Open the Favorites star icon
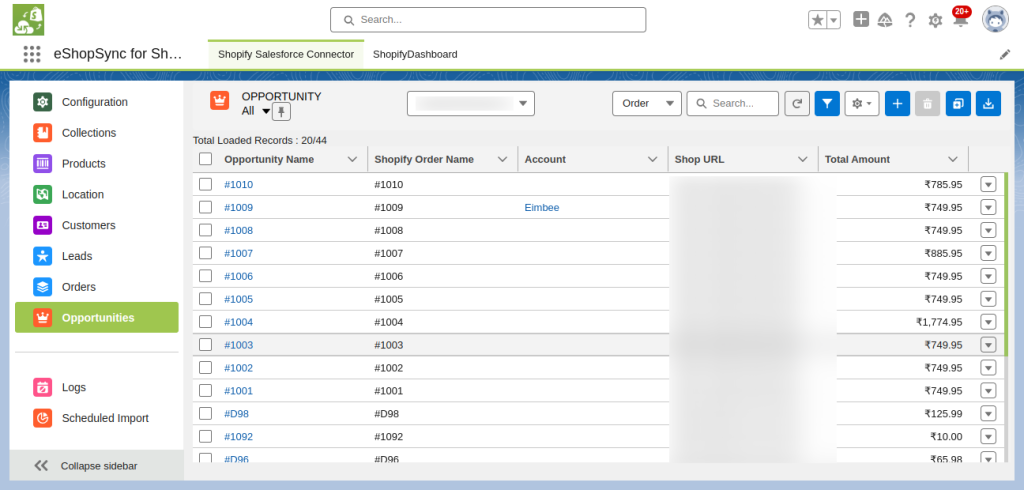Viewport: 1024px width, 490px height. [x=817, y=20]
